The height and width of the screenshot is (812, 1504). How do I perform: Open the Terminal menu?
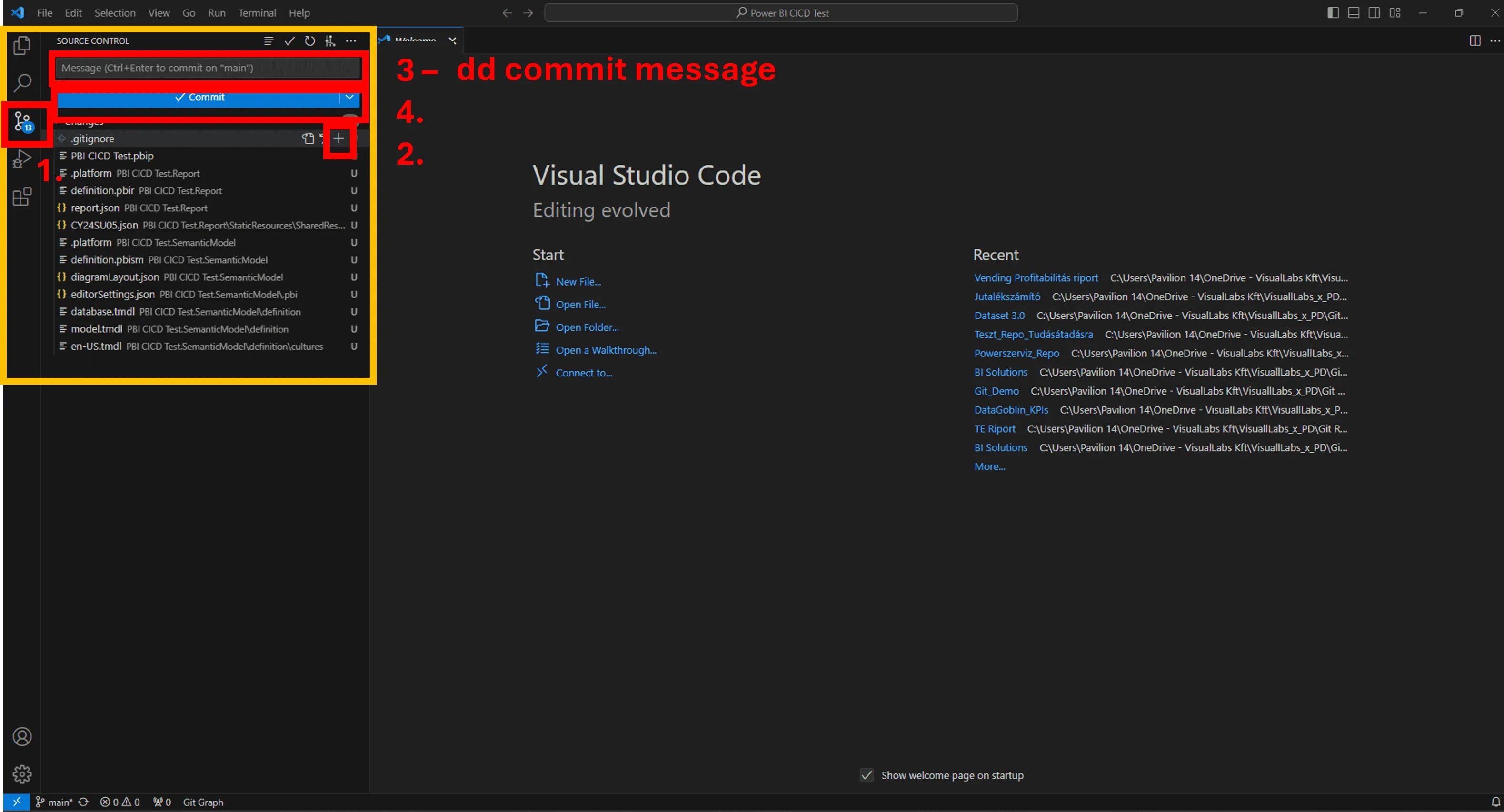tap(257, 13)
